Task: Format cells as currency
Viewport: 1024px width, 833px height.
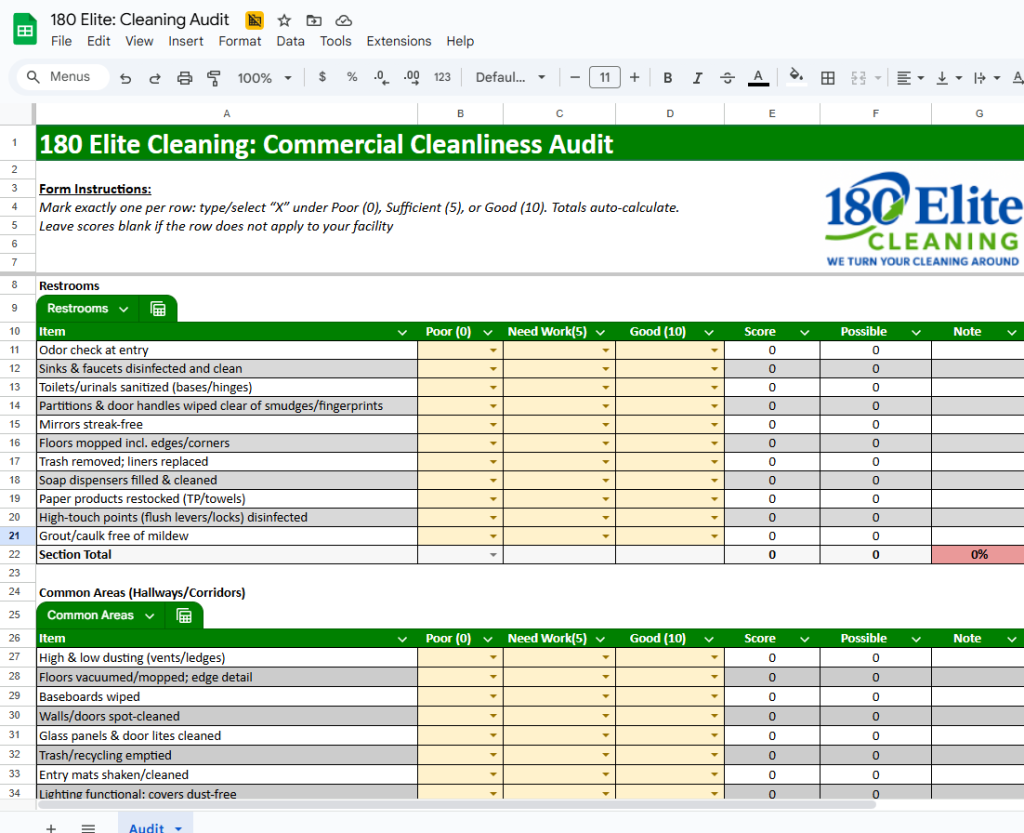Action: (x=322, y=78)
